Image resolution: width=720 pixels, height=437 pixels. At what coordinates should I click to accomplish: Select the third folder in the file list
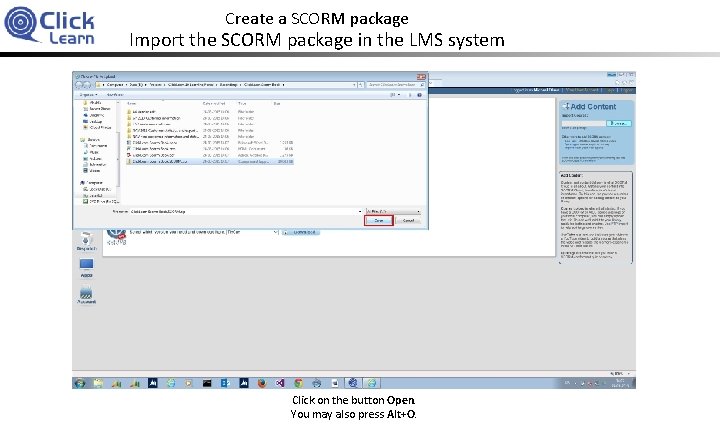(x=210, y=124)
